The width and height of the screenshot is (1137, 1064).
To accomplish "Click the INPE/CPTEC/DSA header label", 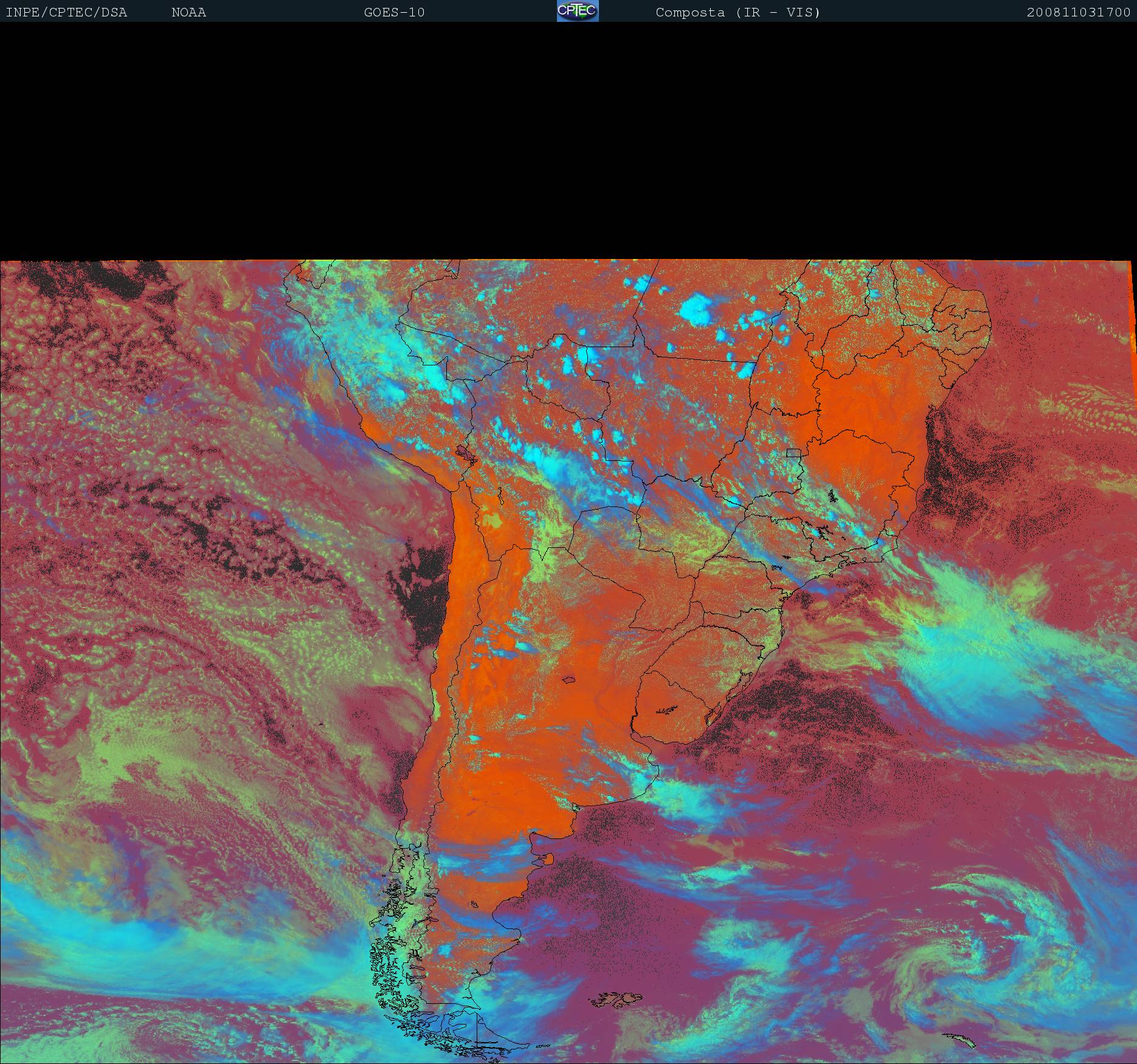I will pos(66,12).
